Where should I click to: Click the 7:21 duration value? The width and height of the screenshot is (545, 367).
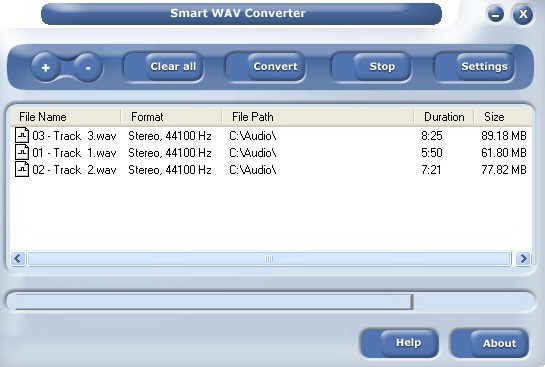coord(431,170)
